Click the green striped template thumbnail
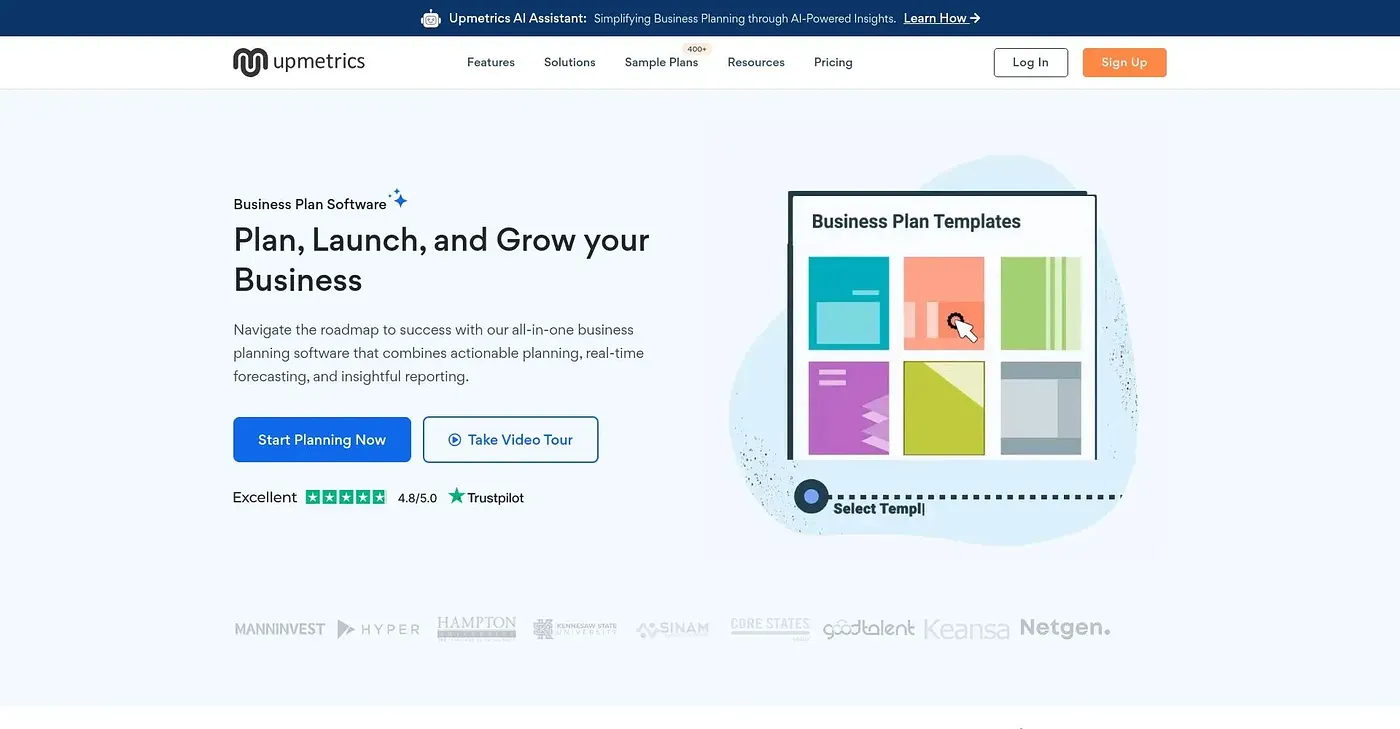 (1041, 303)
